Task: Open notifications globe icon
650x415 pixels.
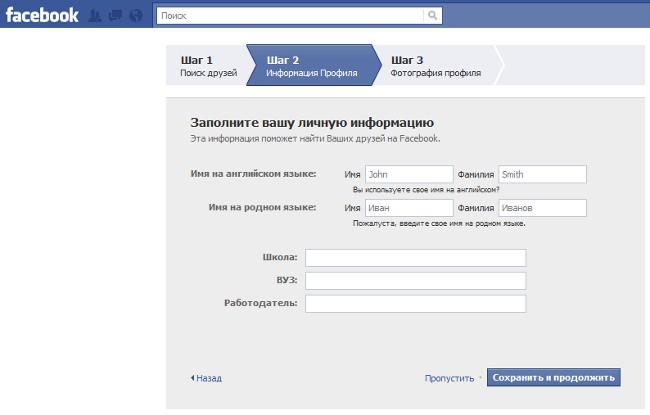Action: coord(136,16)
